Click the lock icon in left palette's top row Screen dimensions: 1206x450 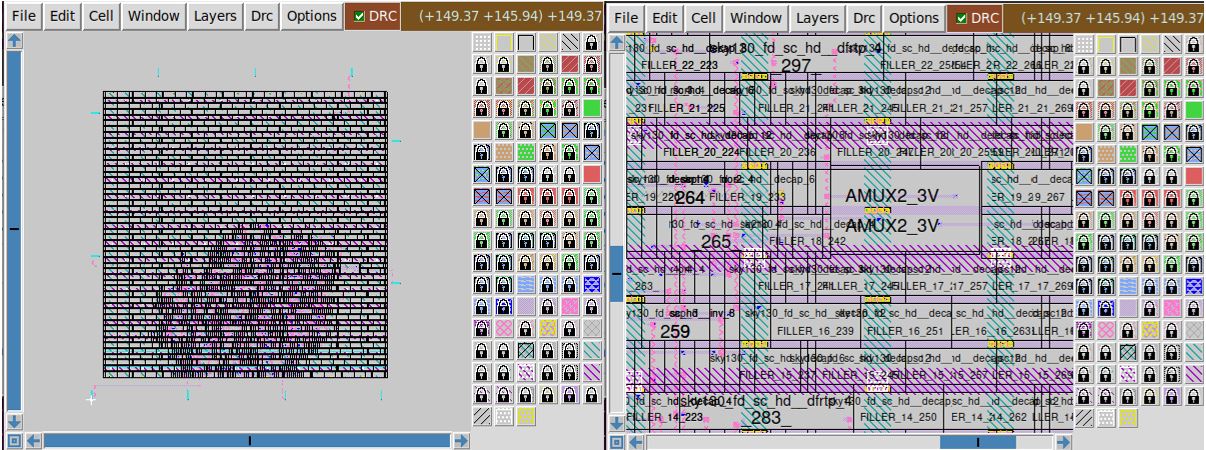[591, 42]
